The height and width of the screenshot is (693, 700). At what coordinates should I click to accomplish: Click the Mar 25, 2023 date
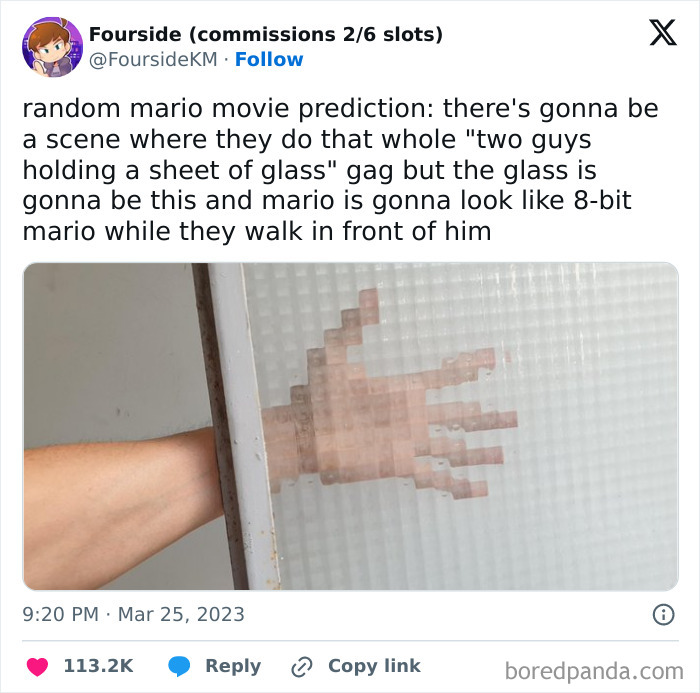pyautogui.click(x=181, y=614)
